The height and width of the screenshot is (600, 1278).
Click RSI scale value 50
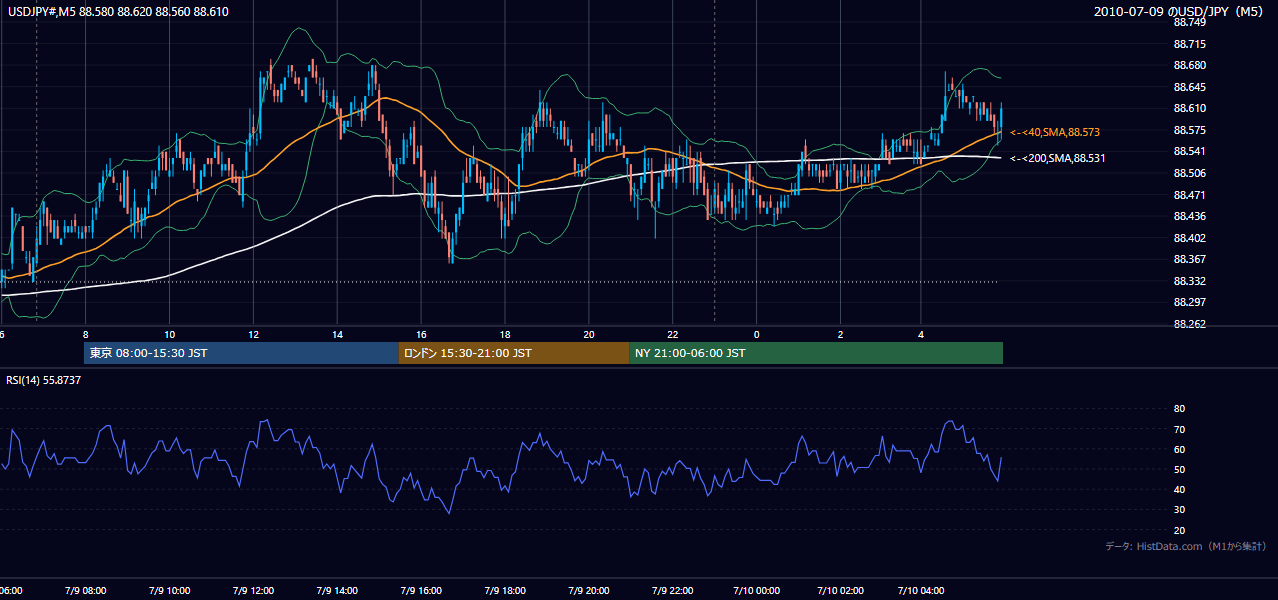tap(1179, 469)
